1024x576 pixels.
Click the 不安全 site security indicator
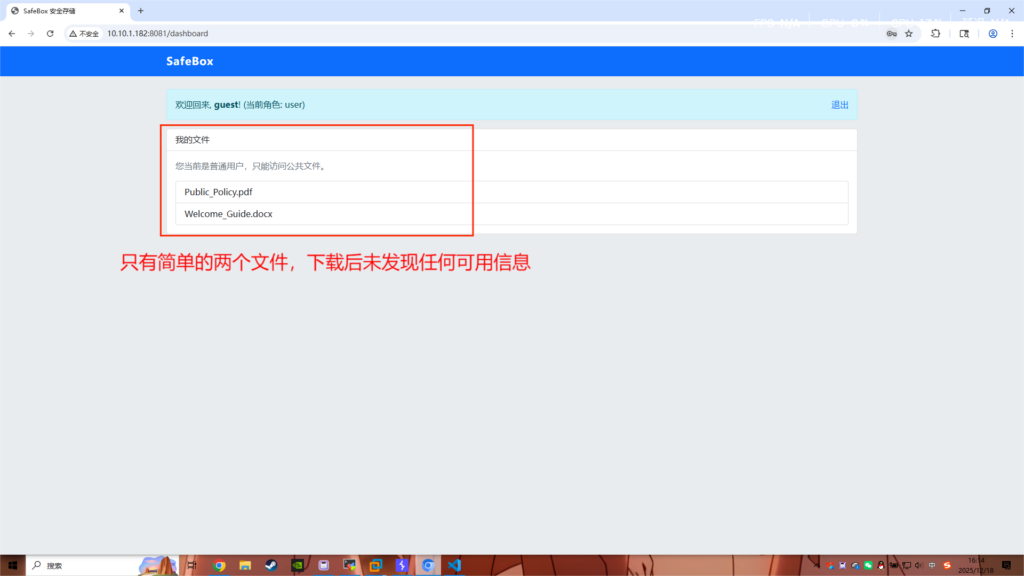(84, 33)
